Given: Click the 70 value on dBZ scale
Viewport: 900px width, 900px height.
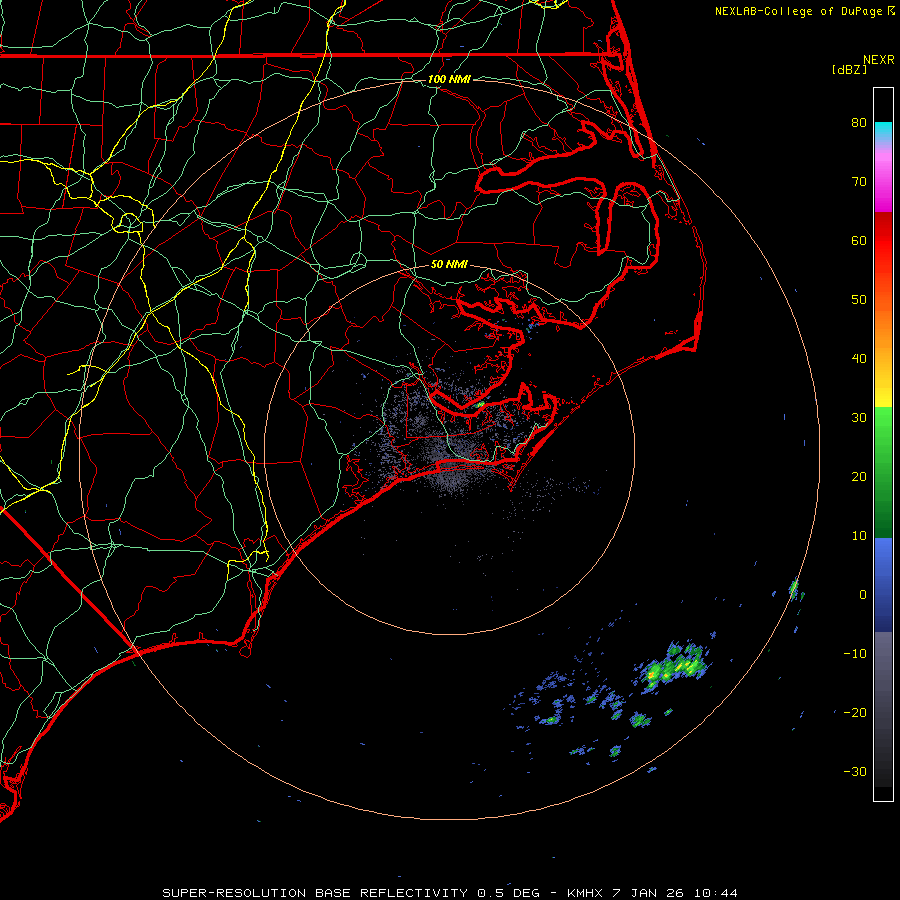Looking at the screenshot, I should [x=859, y=182].
